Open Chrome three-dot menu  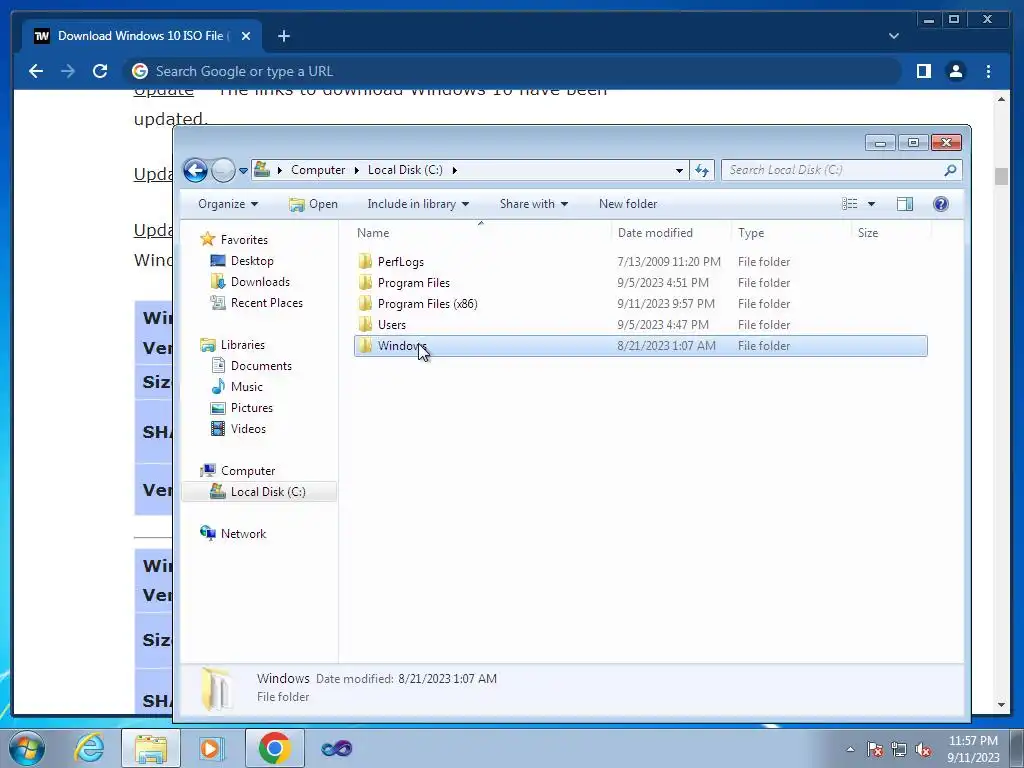[x=988, y=71]
